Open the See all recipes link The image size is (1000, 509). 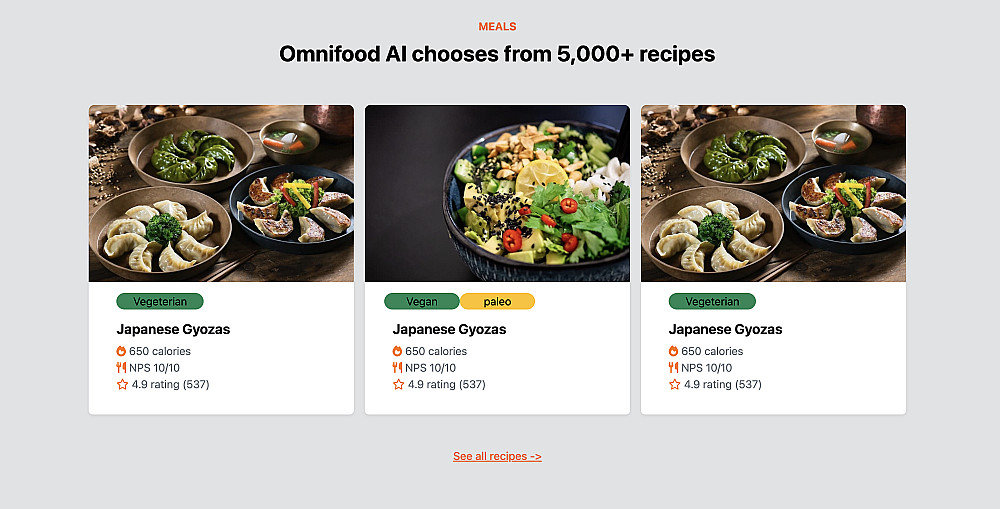497,456
